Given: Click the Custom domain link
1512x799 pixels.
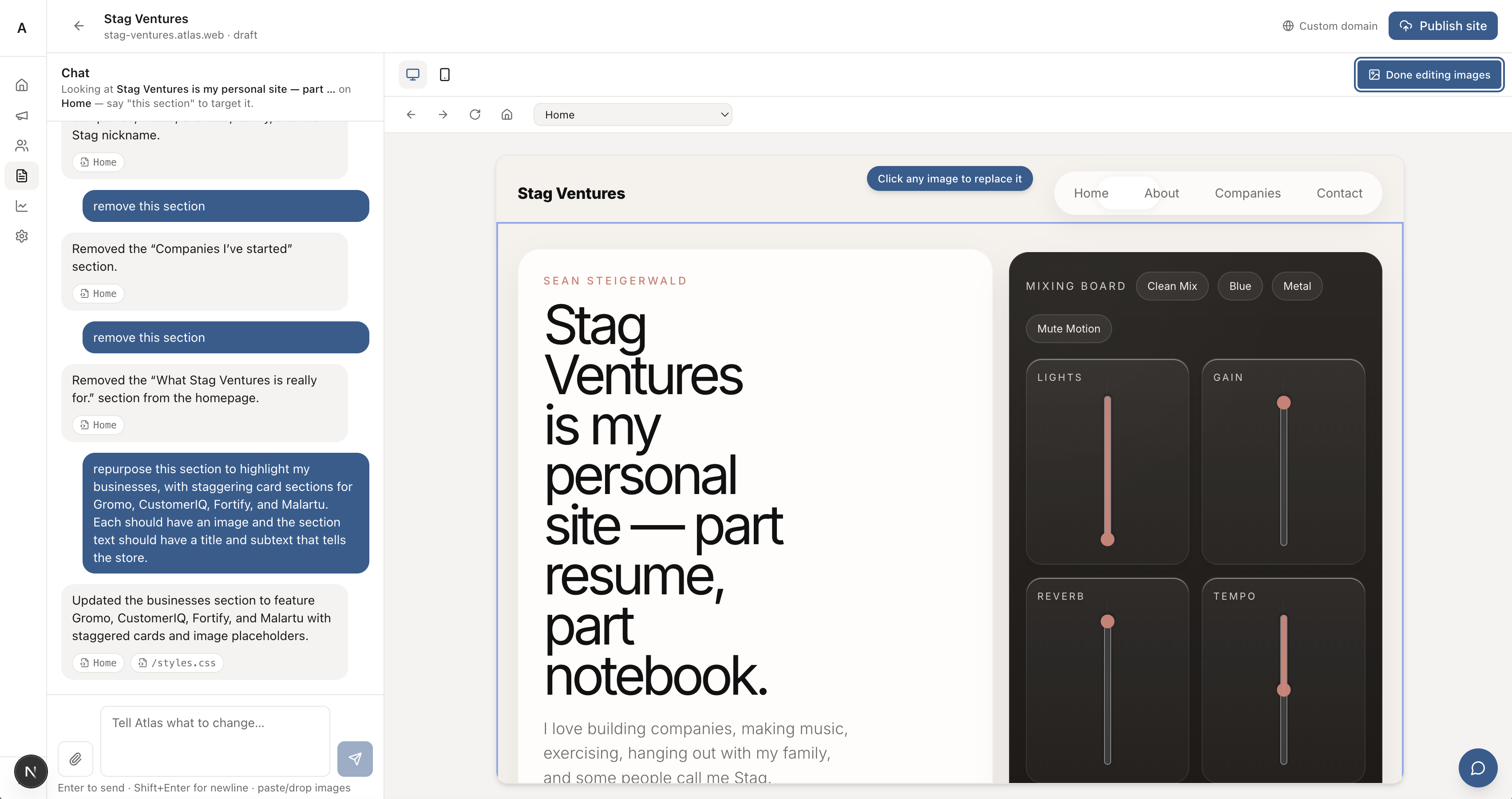Looking at the screenshot, I should click(1330, 26).
